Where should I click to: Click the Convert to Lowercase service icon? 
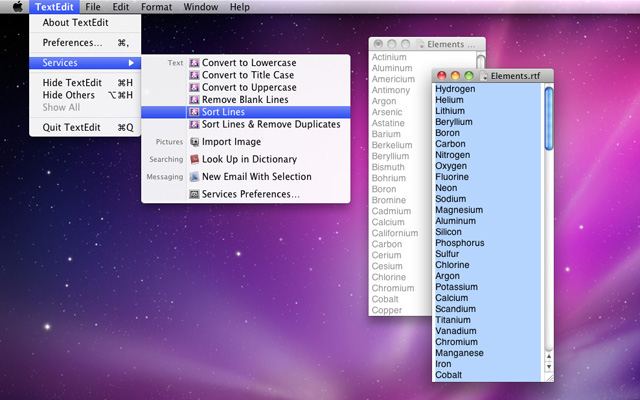[x=194, y=63]
